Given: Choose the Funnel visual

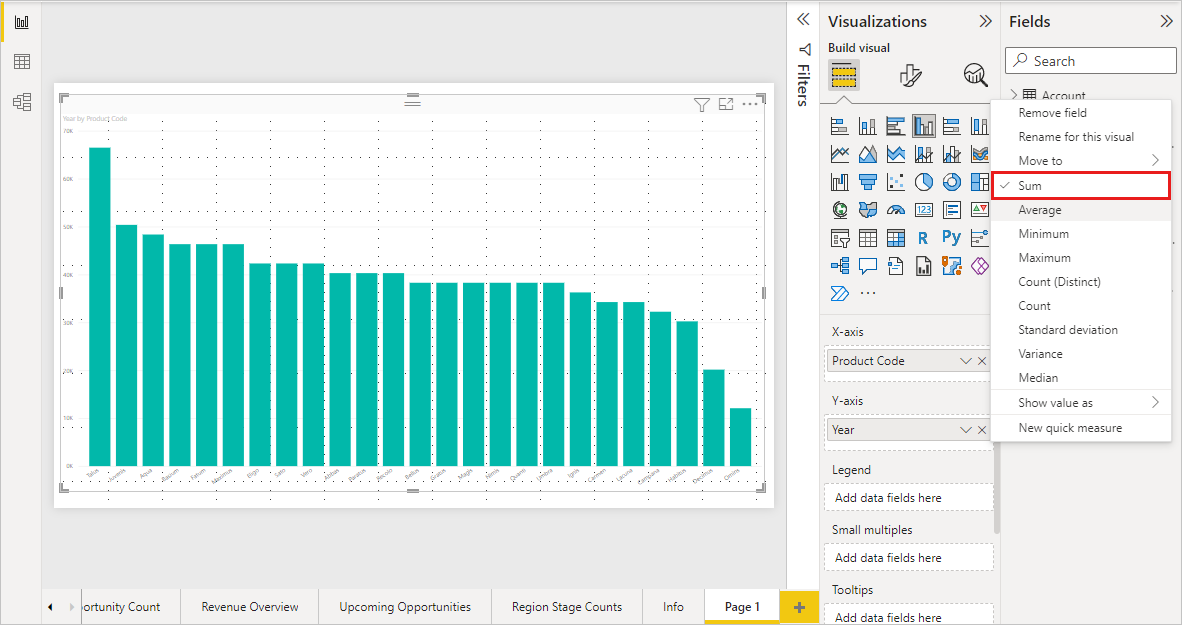Looking at the screenshot, I should tap(868, 182).
